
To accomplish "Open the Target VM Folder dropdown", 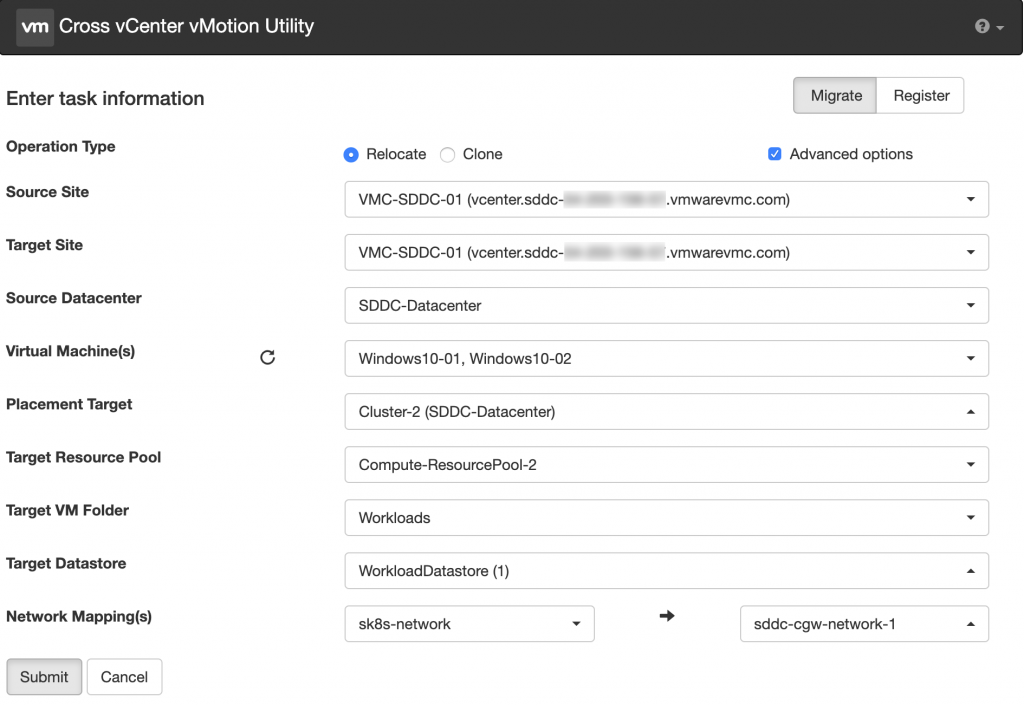I will coord(666,517).
